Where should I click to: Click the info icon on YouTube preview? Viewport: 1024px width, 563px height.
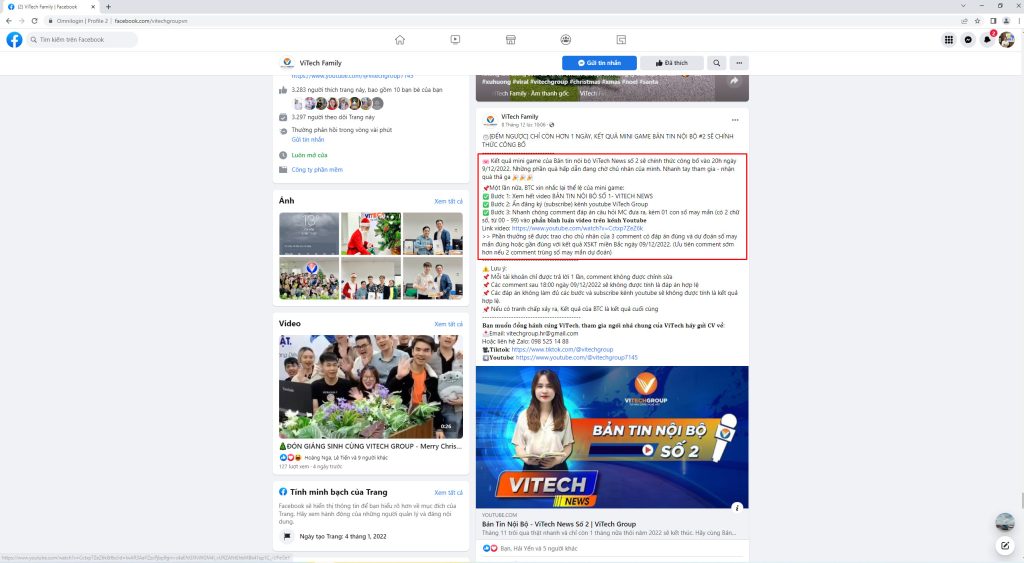point(737,507)
